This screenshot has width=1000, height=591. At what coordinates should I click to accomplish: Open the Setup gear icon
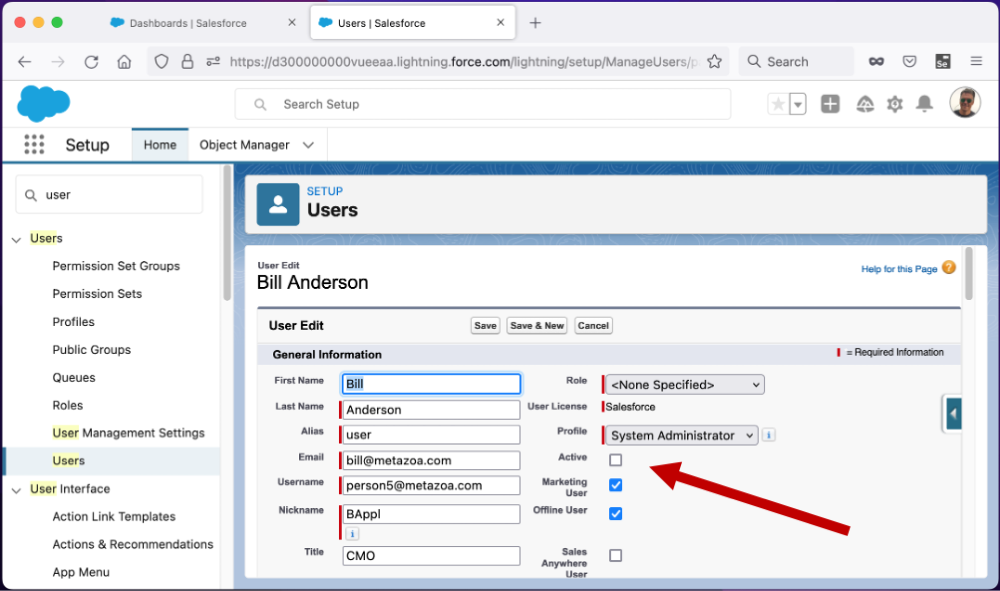(894, 103)
